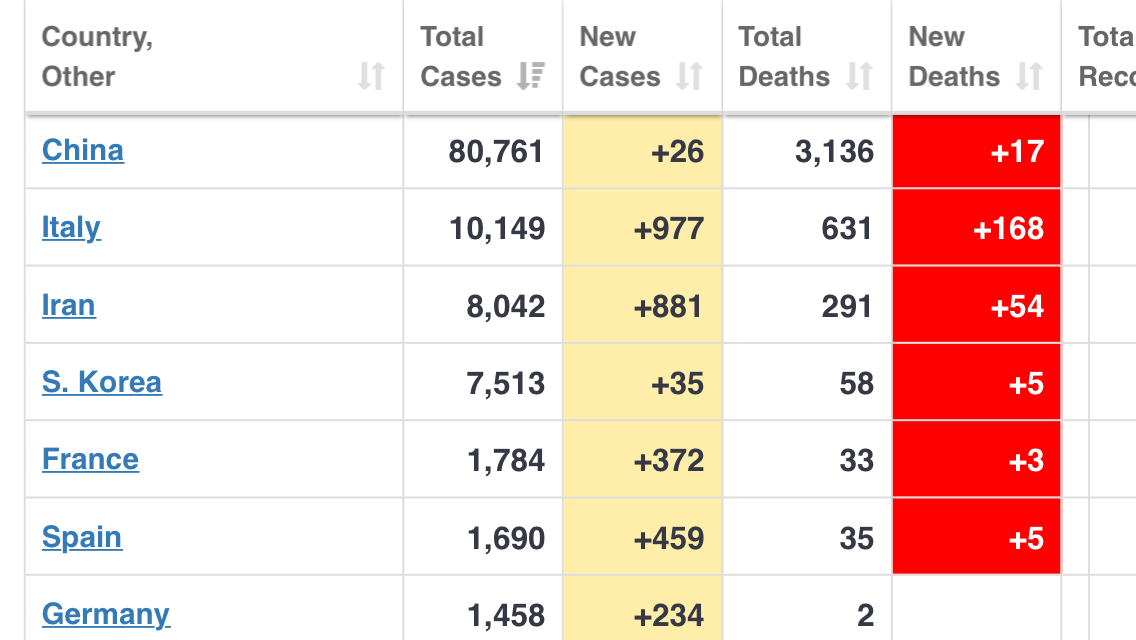Viewport: 1136px width, 640px height.
Task: Click the Total Deaths sort arrows
Action: 859,76
